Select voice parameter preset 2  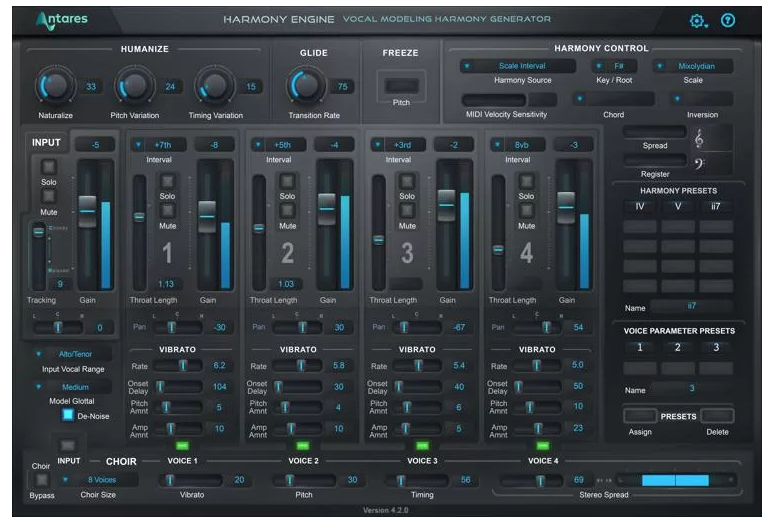click(x=677, y=348)
